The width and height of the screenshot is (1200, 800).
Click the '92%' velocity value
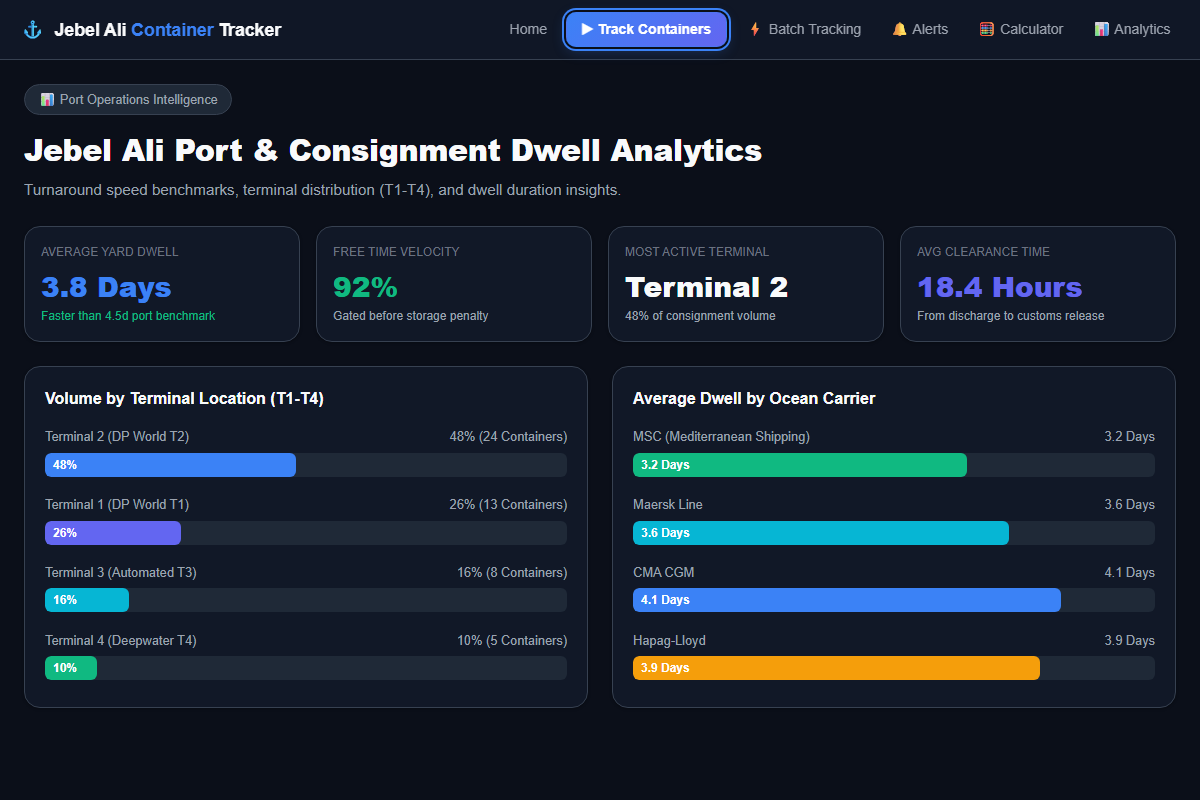coord(365,288)
